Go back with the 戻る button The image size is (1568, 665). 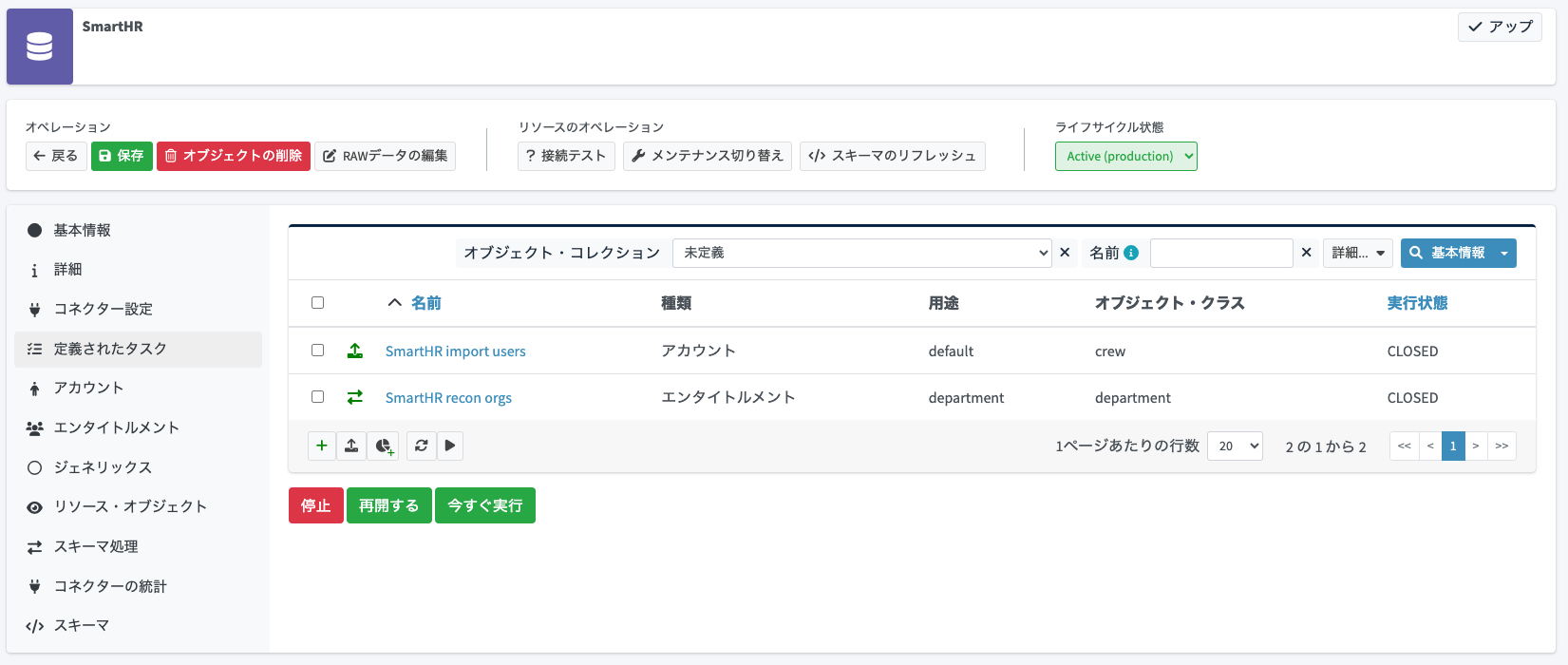56,156
